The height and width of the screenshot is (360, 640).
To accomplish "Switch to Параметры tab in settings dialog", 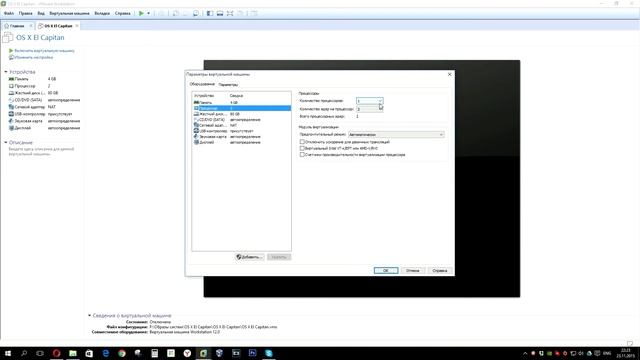I will (228, 84).
